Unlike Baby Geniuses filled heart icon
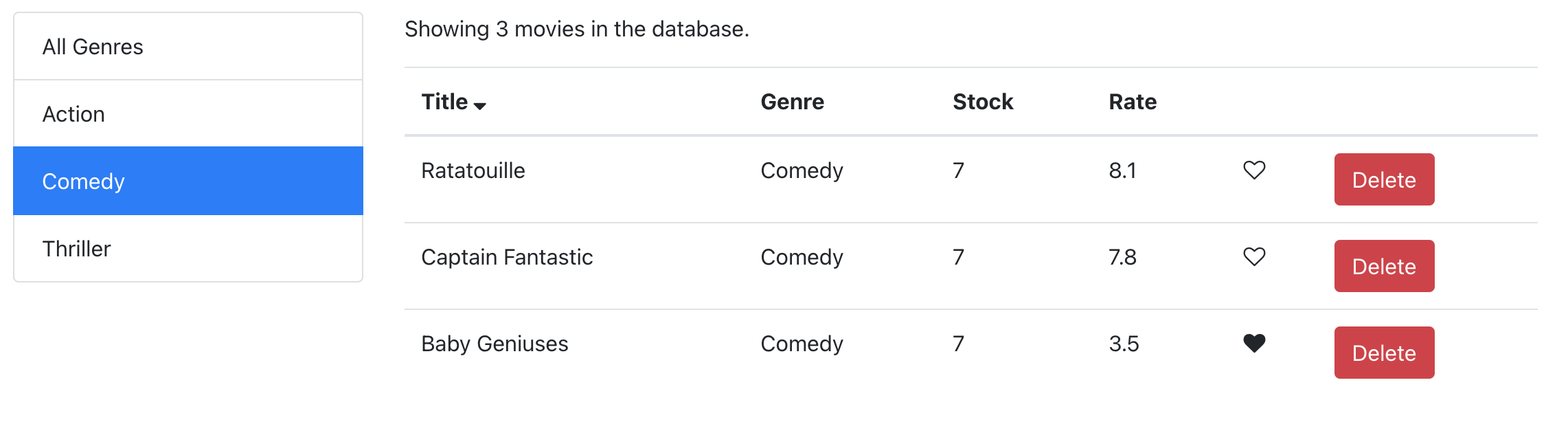This screenshot has height=433, width=1568. click(1254, 343)
